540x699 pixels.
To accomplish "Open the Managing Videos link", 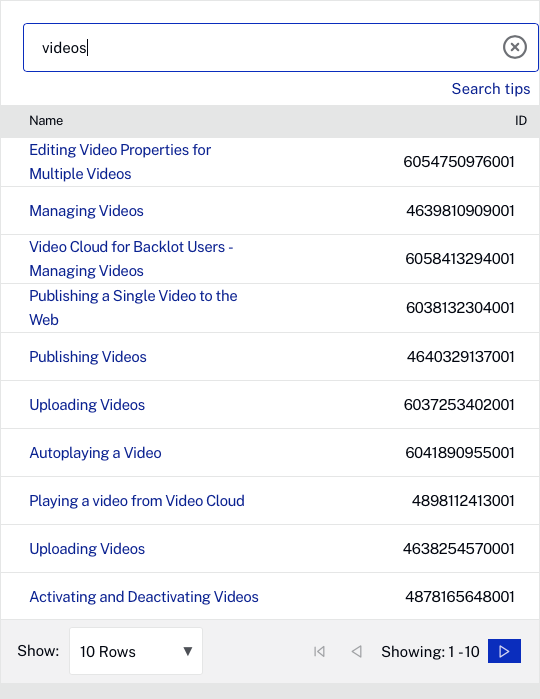I will (87, 211).
